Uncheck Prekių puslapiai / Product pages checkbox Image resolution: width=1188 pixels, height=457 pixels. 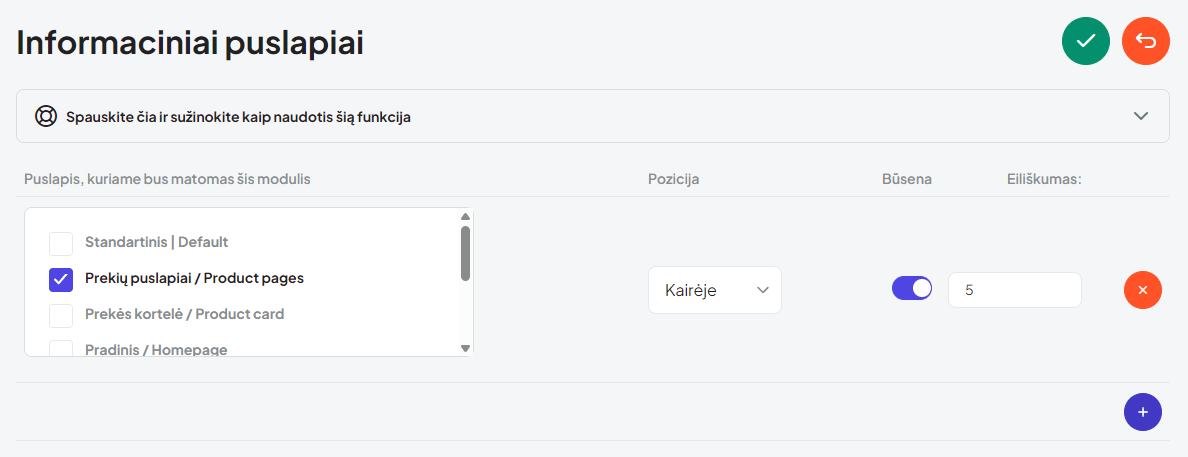[61, 279]
